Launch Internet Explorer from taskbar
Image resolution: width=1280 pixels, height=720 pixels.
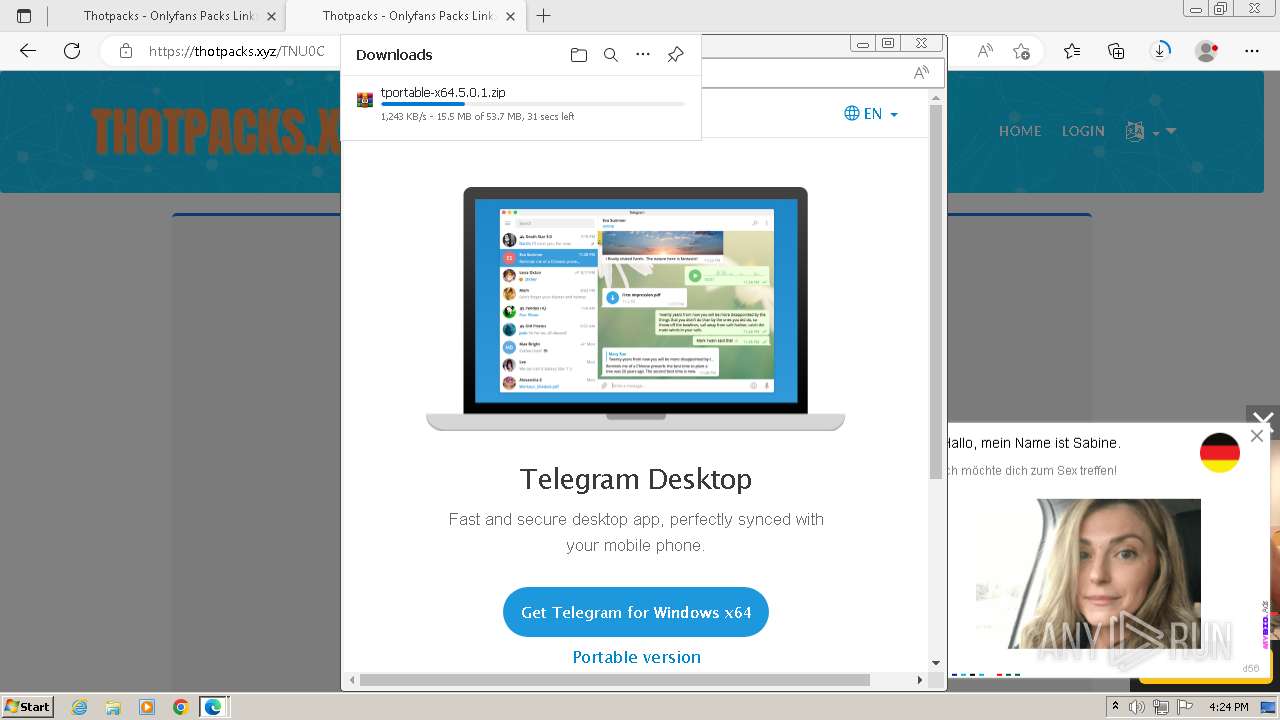click(x=80, y=707)
